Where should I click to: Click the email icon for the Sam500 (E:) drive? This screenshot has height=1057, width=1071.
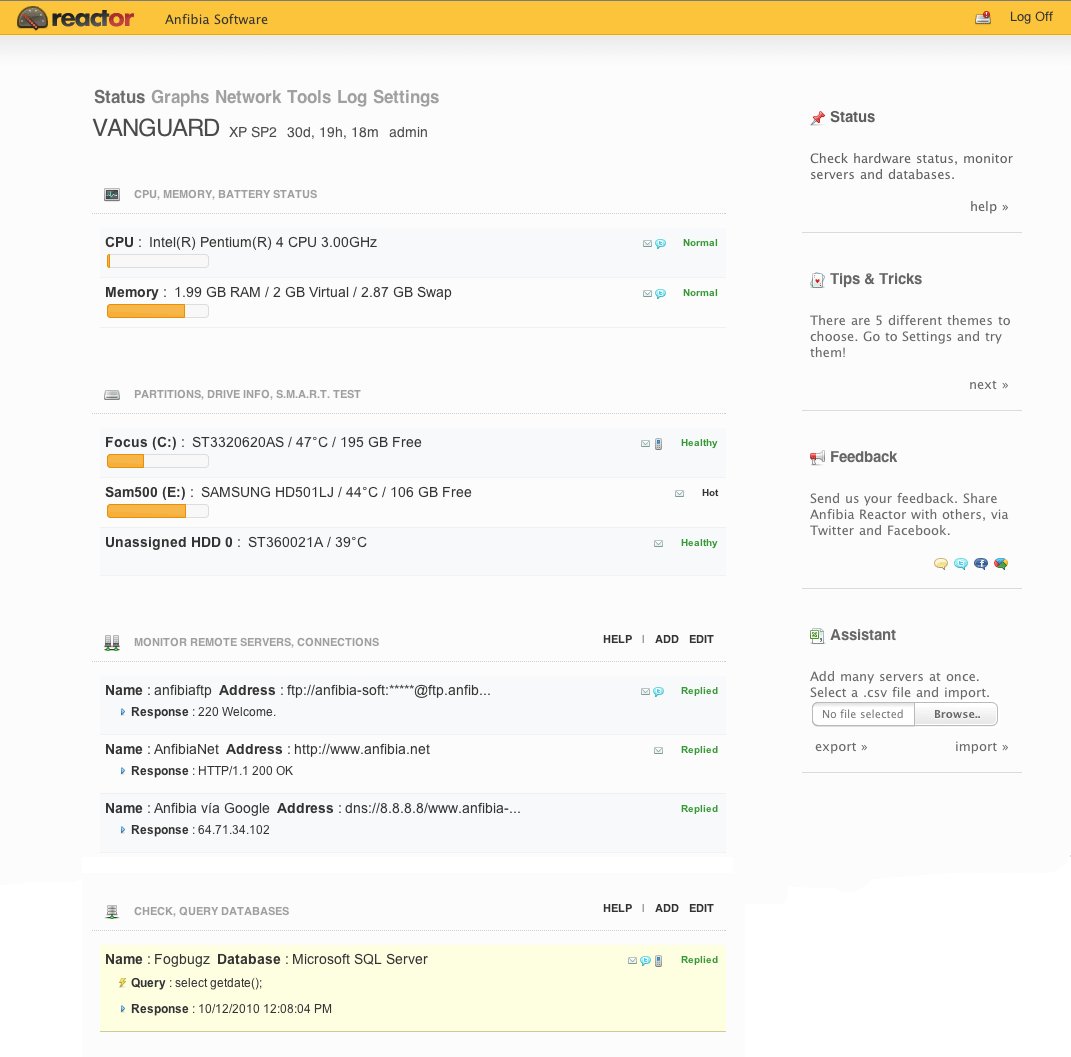(680, 493)
